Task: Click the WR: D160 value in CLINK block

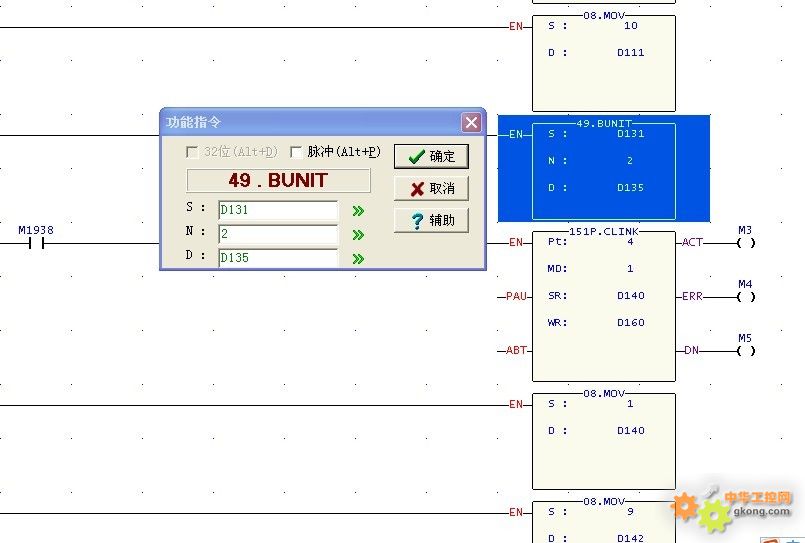Action: coord(630,322)
